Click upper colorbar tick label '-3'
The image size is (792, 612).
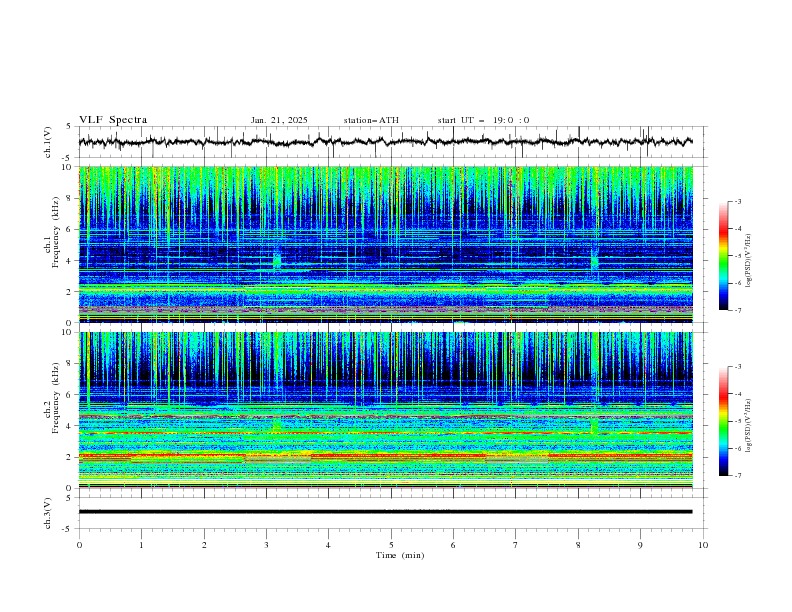737,201
